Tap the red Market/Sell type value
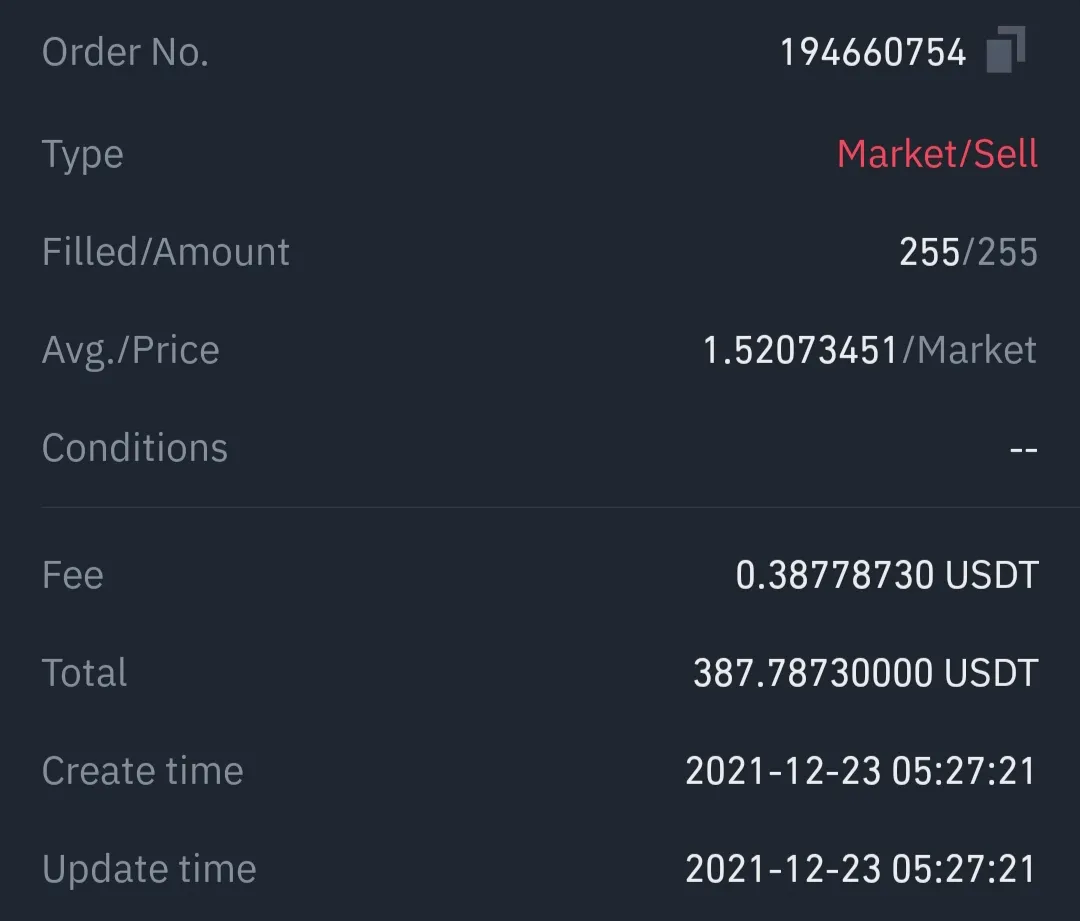1080x921 pixels. pos(937,154)
